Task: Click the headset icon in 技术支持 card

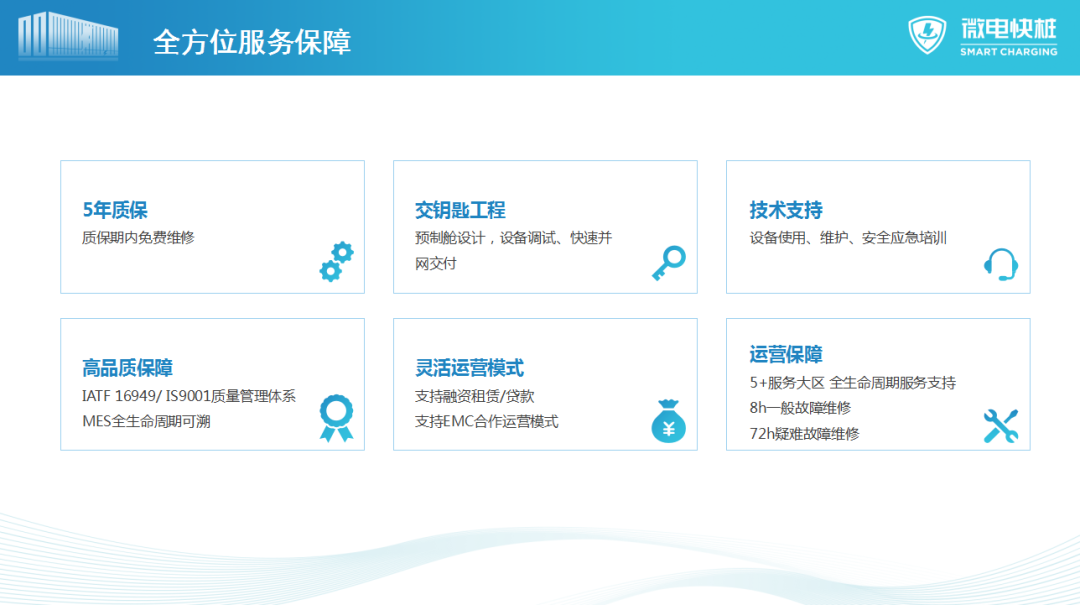Action: pyautogui.click(x=1001, y=265)
